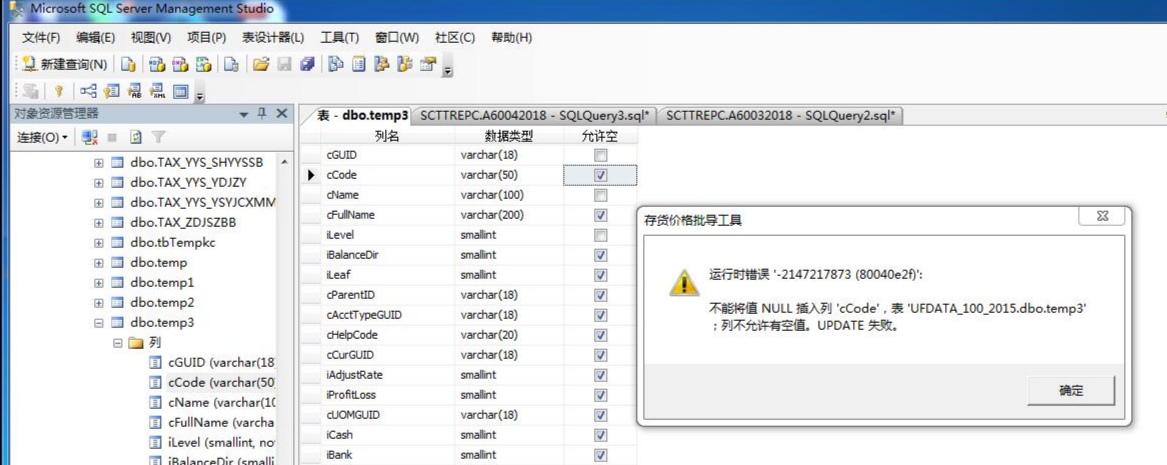Switch to SQLQuery2.sql tab
Image resolution: width=1167 pixels, height=465 pixels.
[780, 115]
